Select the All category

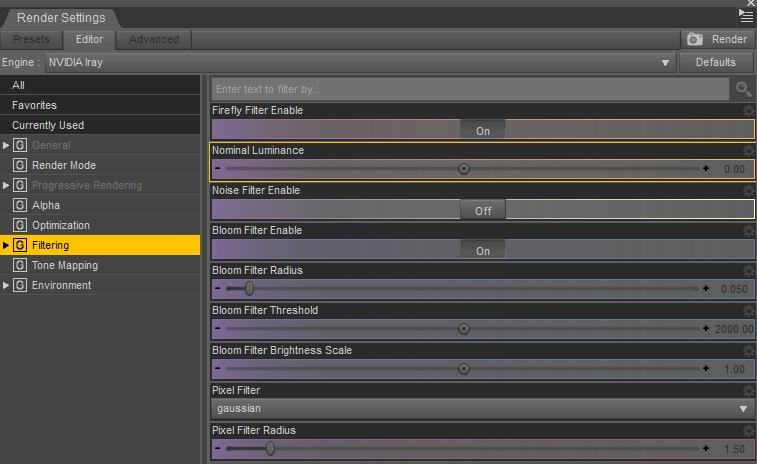point(100,85)
